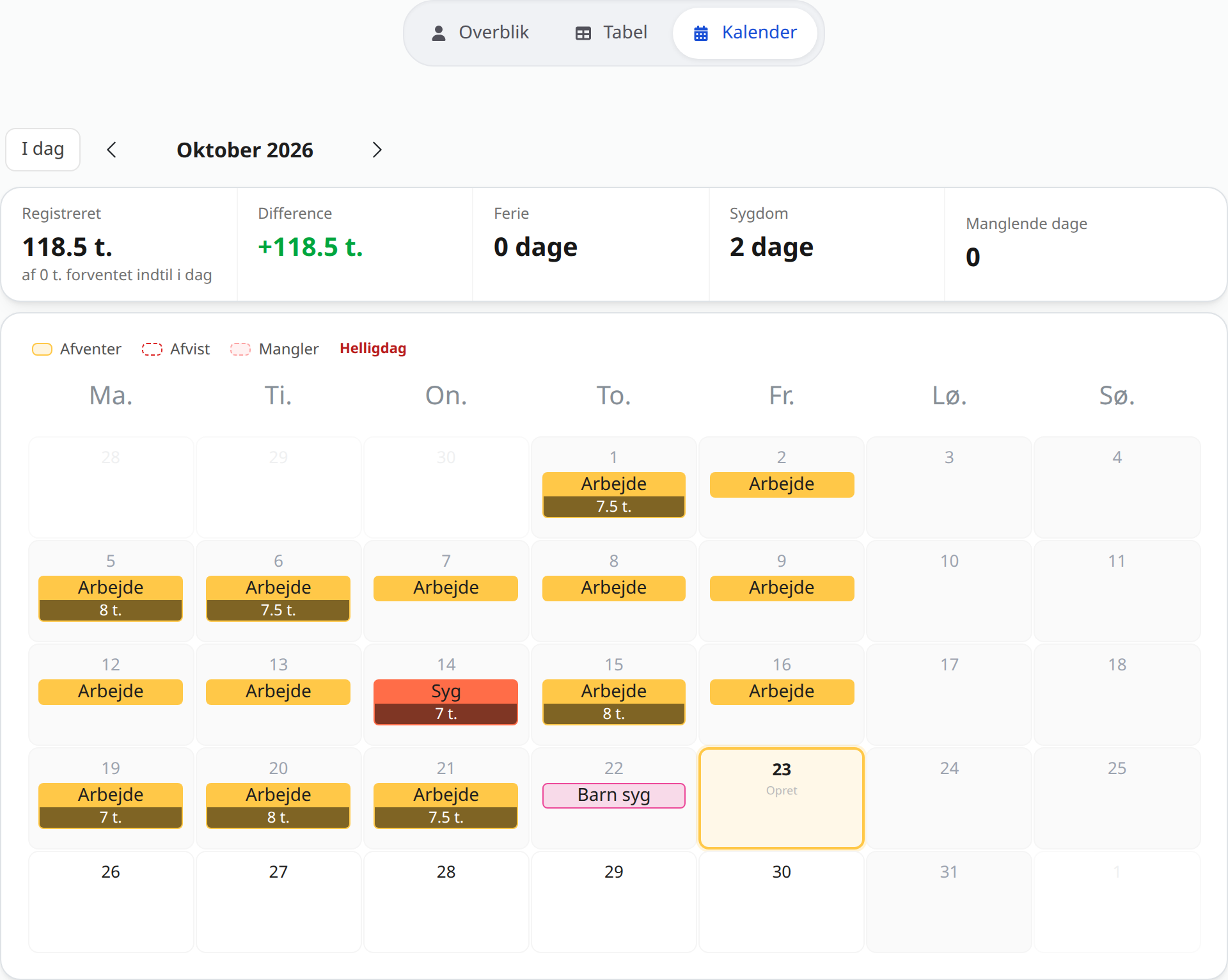
Task: Open the Arbejde 8 t. entry on October 15
Action: tap(614, 702)
